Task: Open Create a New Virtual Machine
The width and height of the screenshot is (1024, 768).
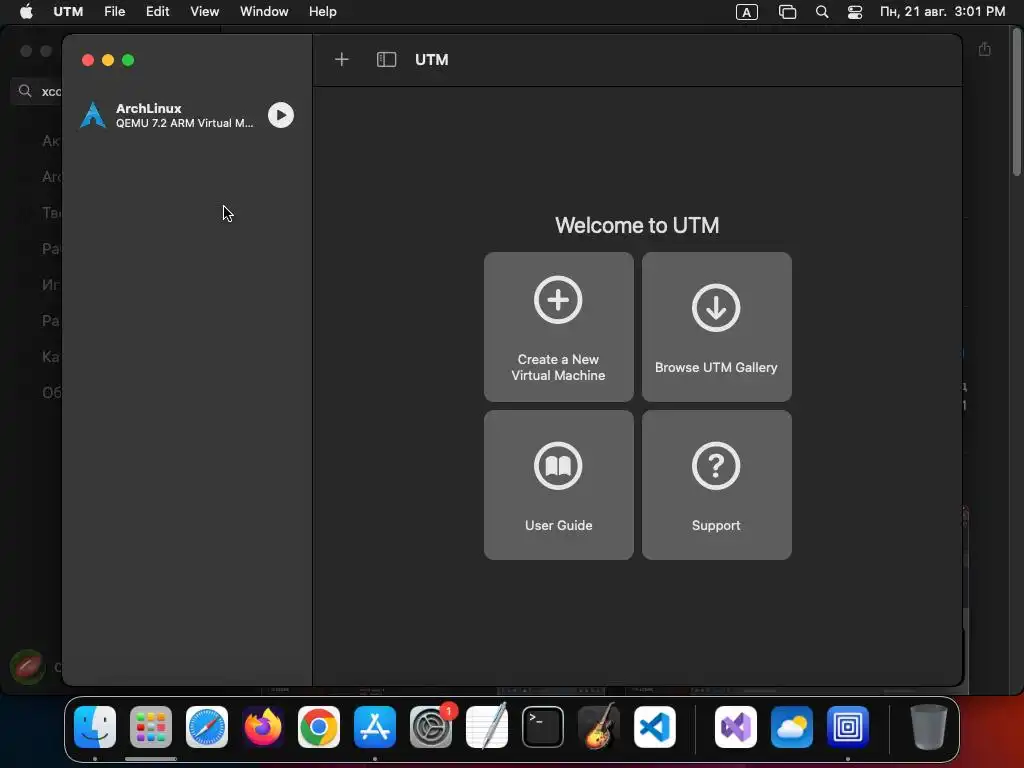Action: coord(558,327)
